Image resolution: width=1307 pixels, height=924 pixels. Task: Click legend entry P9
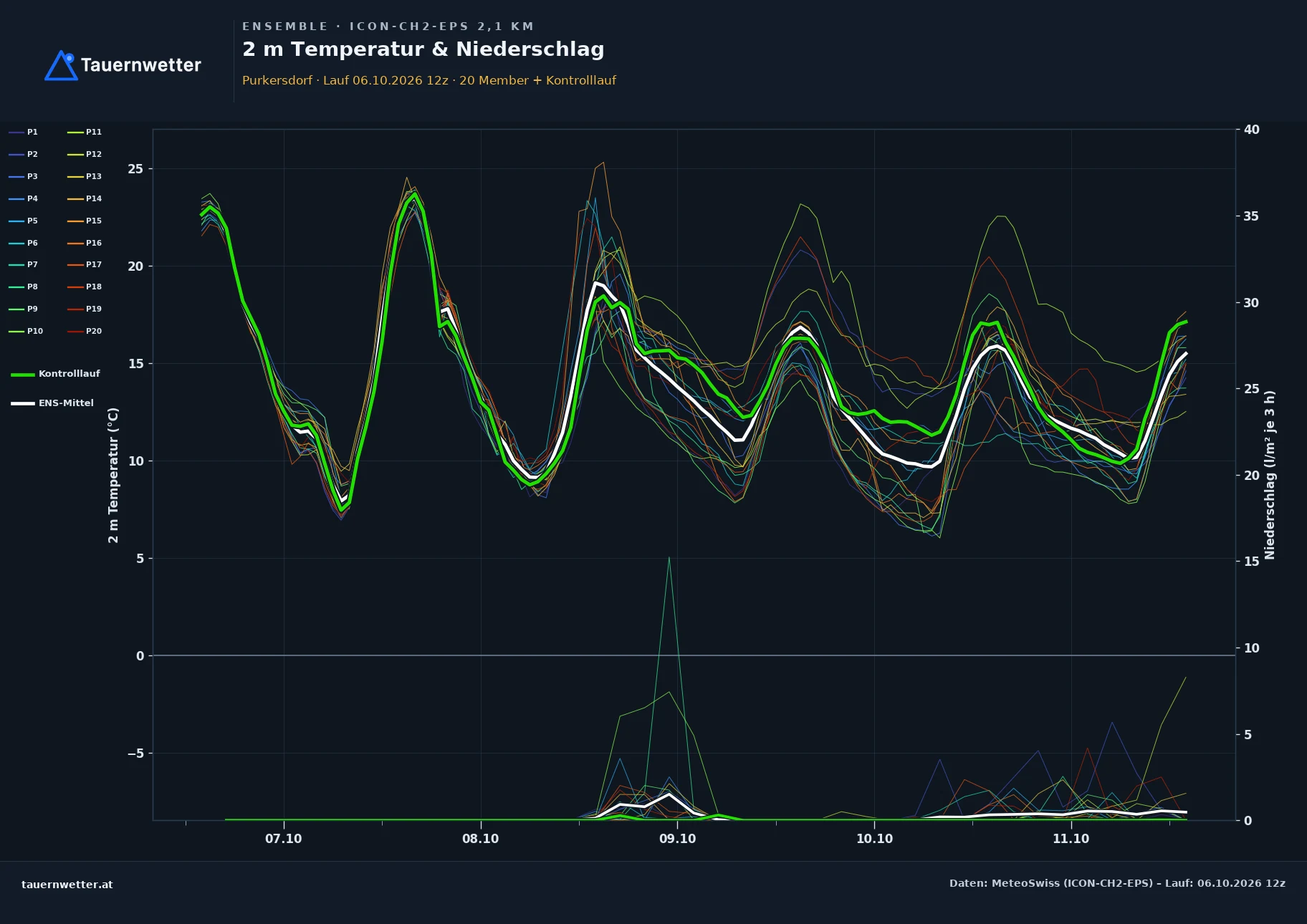[x=24, y=309]
